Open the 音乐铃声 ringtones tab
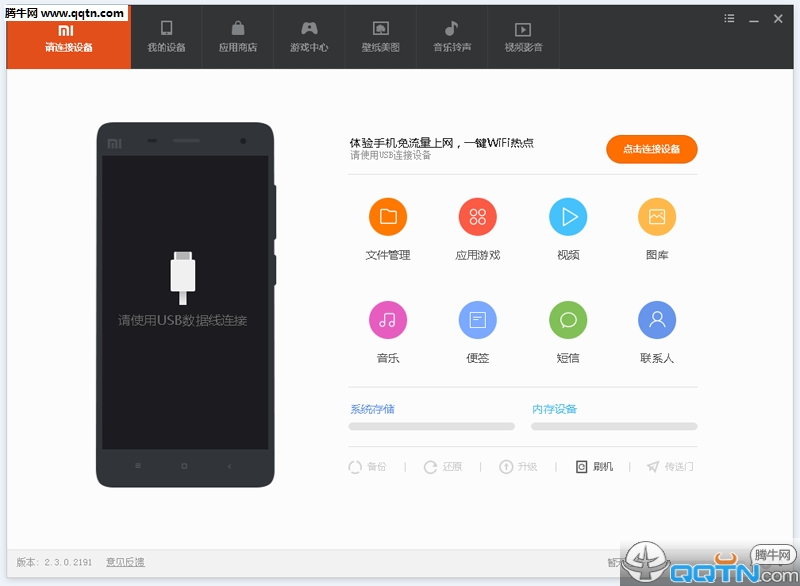800x586 pixels. tap(452, 37)
